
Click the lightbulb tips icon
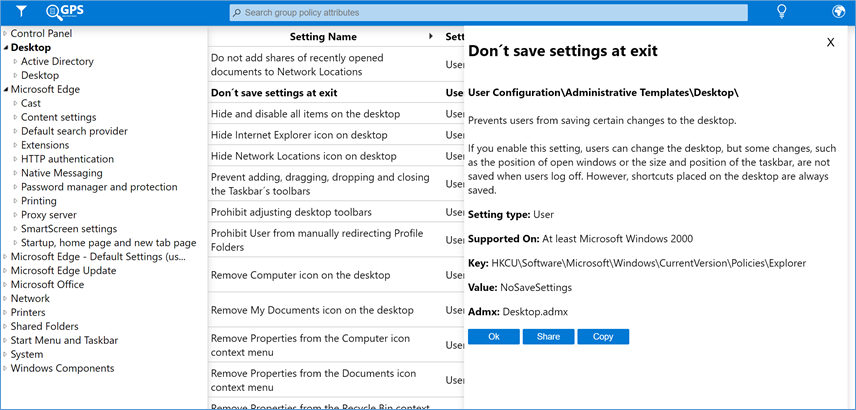point(782,11)
